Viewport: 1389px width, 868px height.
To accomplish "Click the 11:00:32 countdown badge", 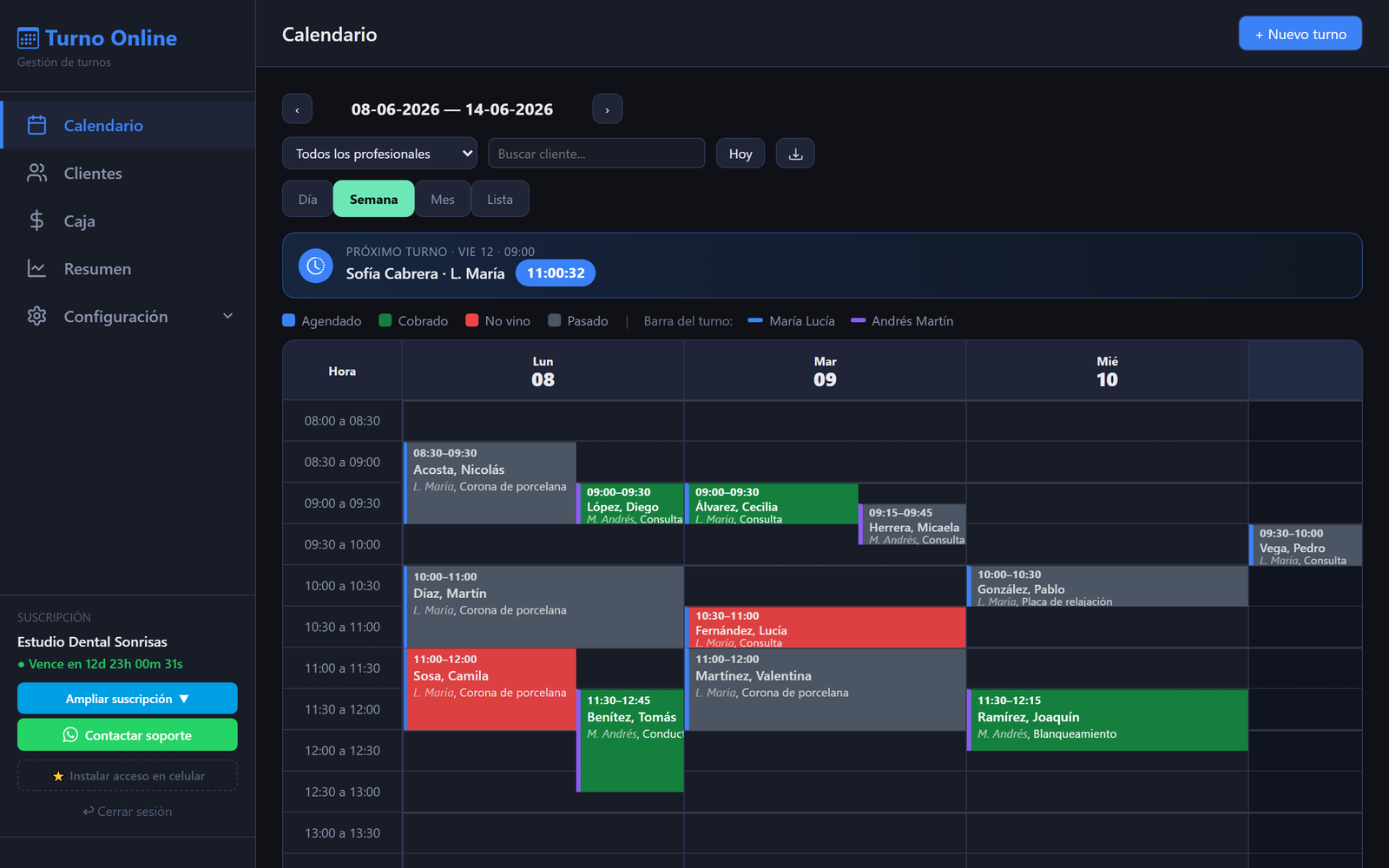I will (x=556, y=273).
